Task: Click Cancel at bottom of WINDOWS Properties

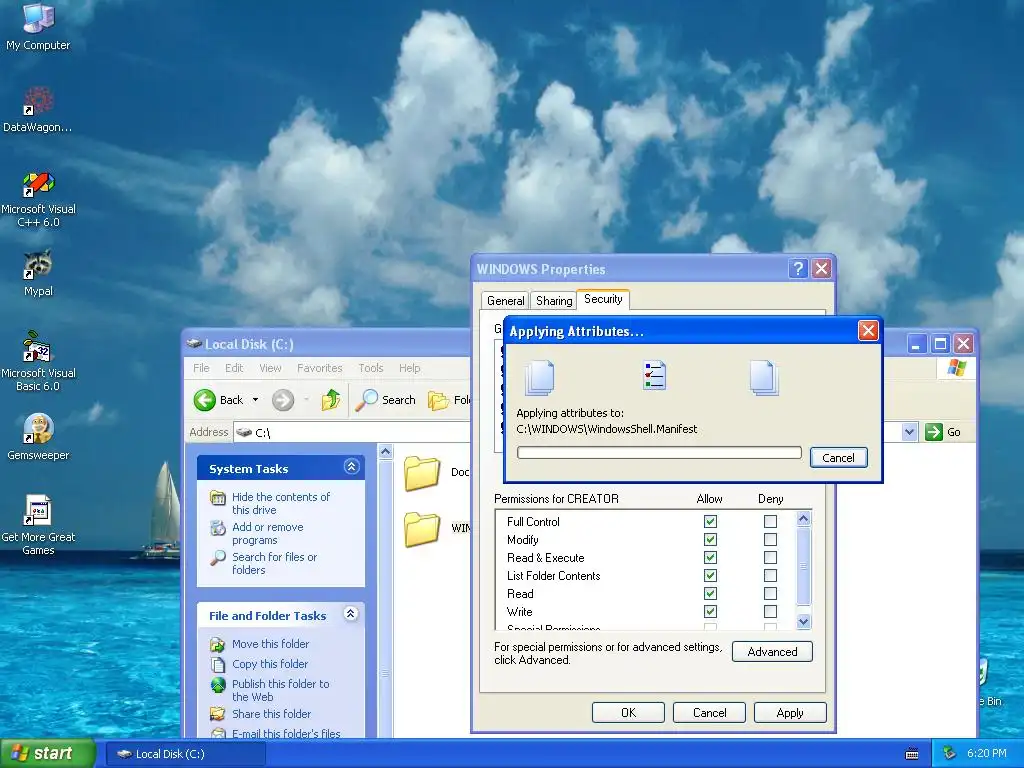Action: [x=709, y=712]
